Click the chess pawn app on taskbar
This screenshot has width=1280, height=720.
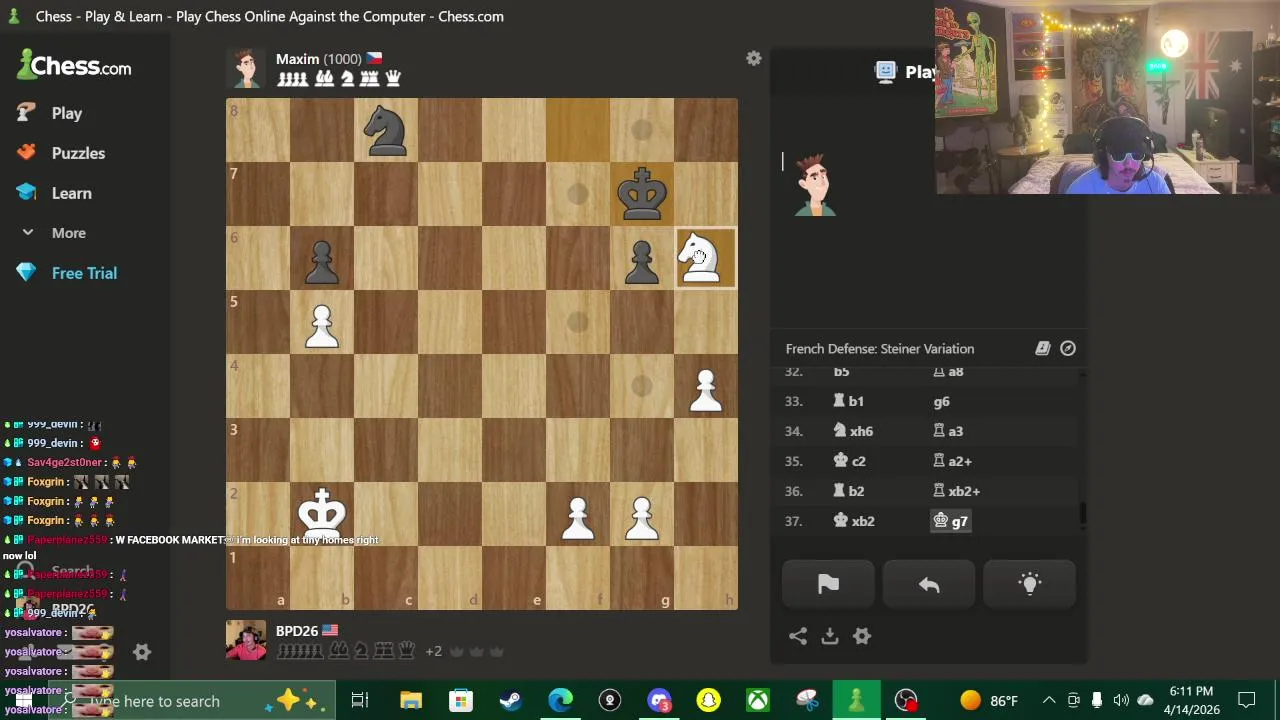point(856,701)
